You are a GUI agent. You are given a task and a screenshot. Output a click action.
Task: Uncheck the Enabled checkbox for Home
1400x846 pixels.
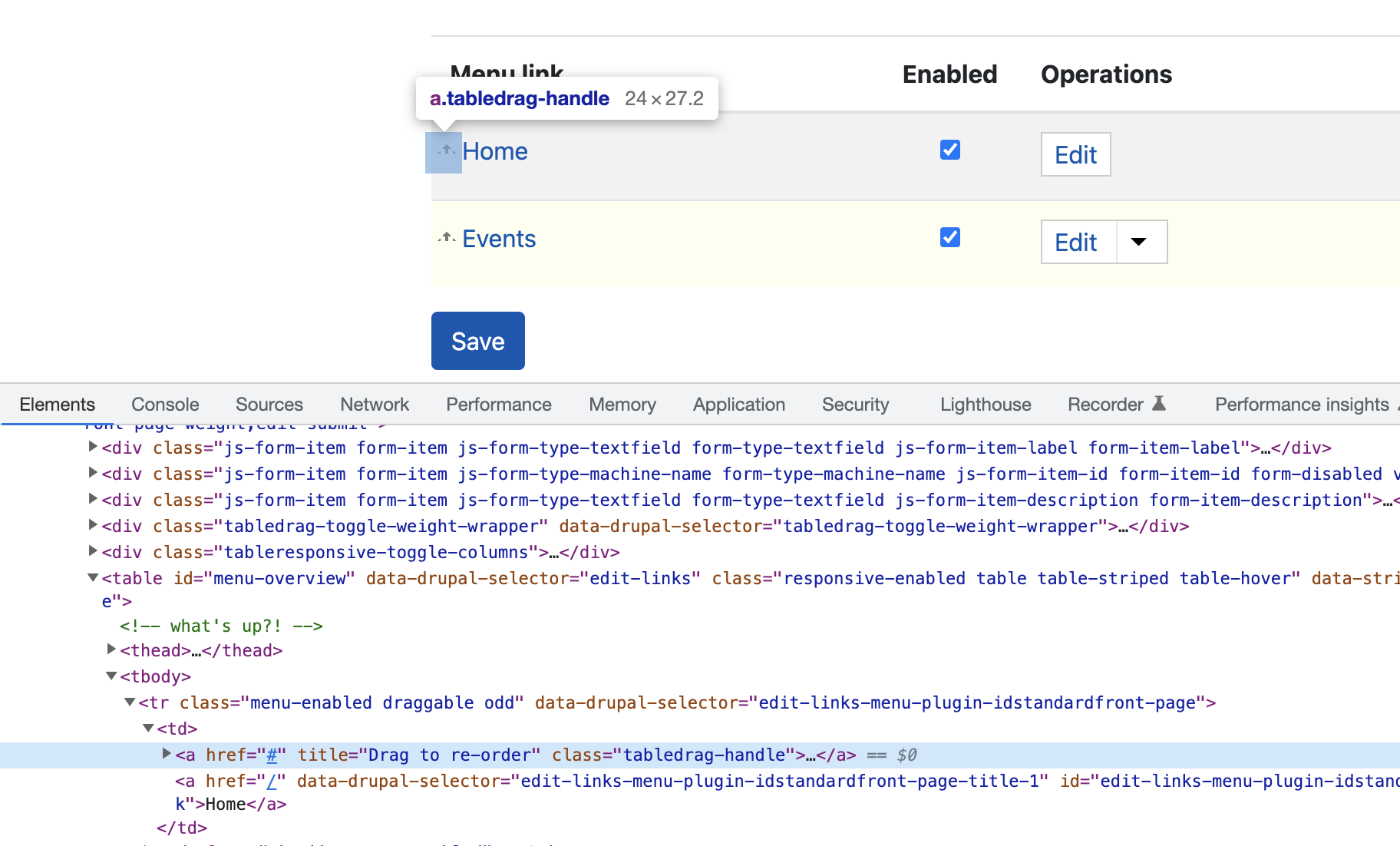click(949, 150)
